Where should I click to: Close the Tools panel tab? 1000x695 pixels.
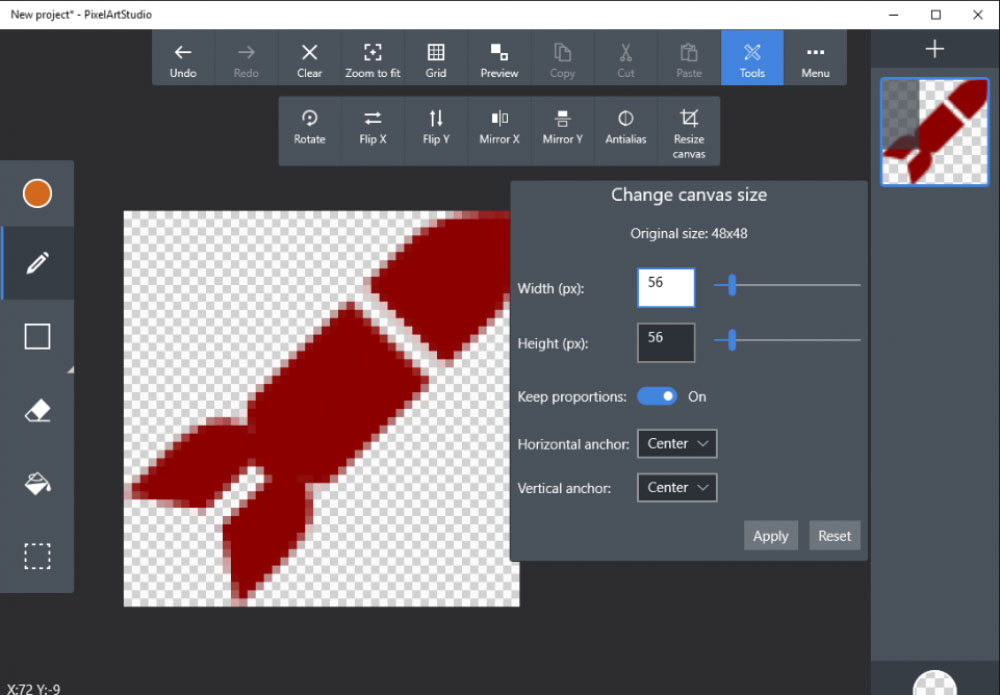752,58
